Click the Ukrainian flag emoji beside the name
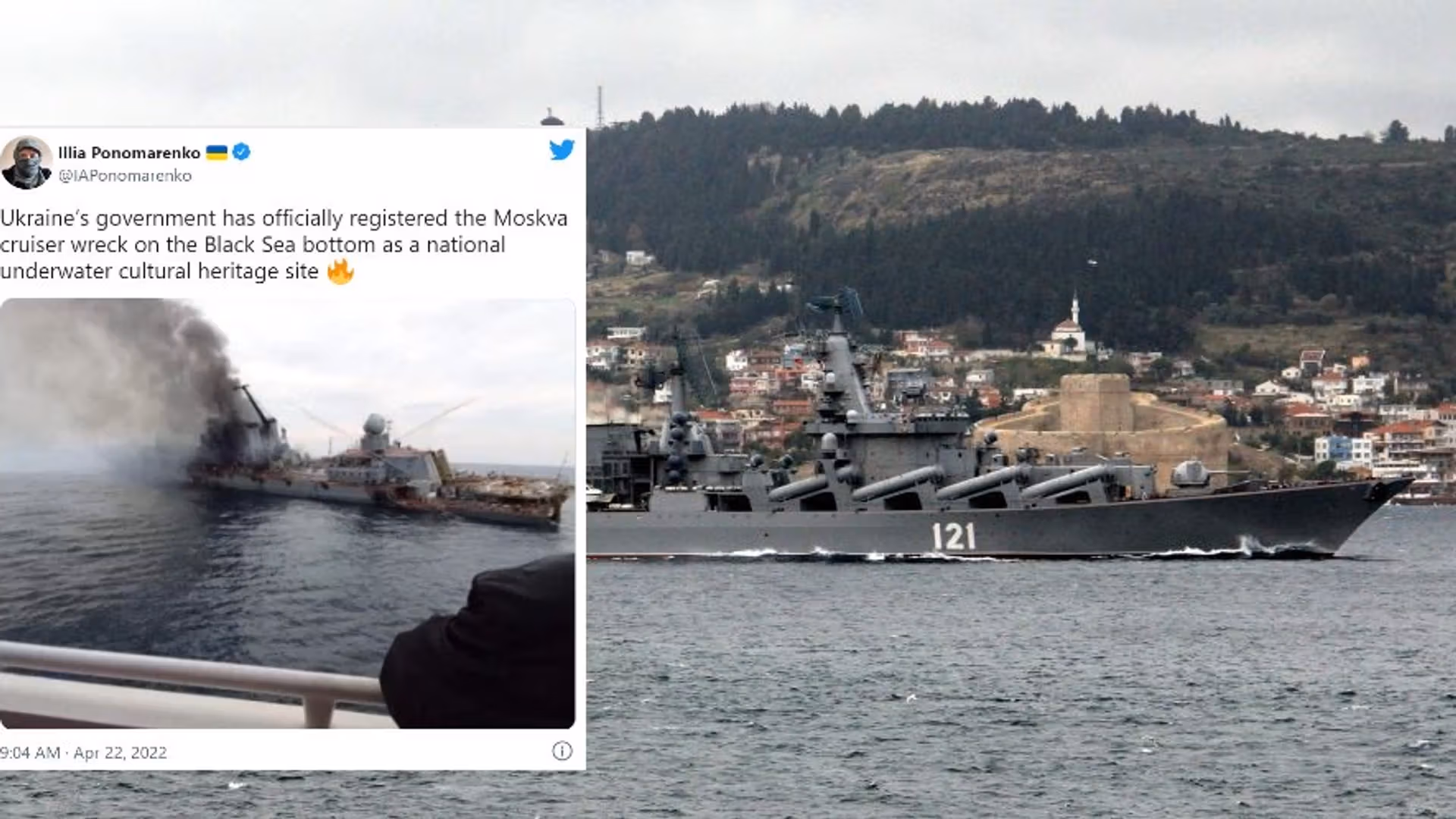 point(217,152)
